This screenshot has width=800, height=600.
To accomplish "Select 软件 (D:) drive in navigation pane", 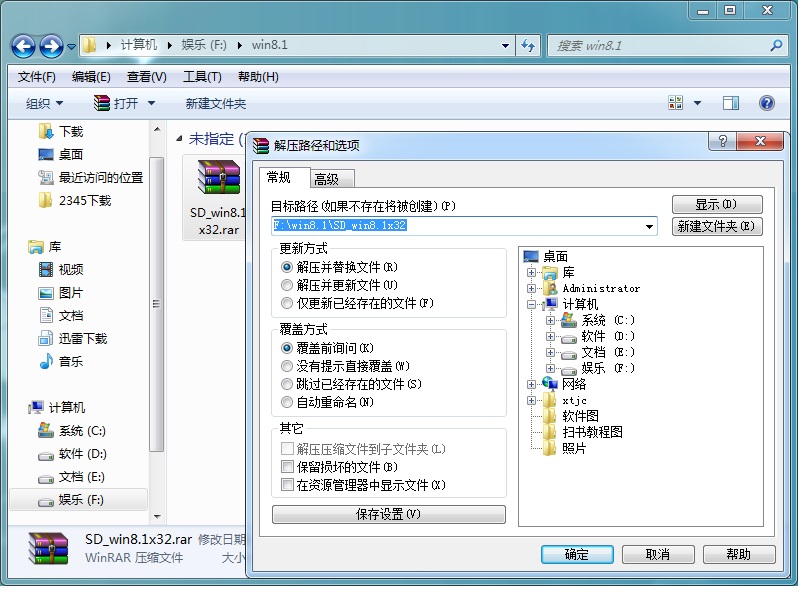I will tap(72, 454).
